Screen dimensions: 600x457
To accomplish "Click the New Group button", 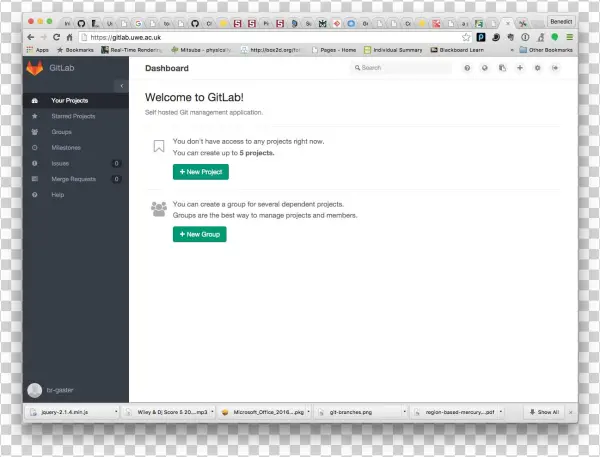I will (200, 234).
